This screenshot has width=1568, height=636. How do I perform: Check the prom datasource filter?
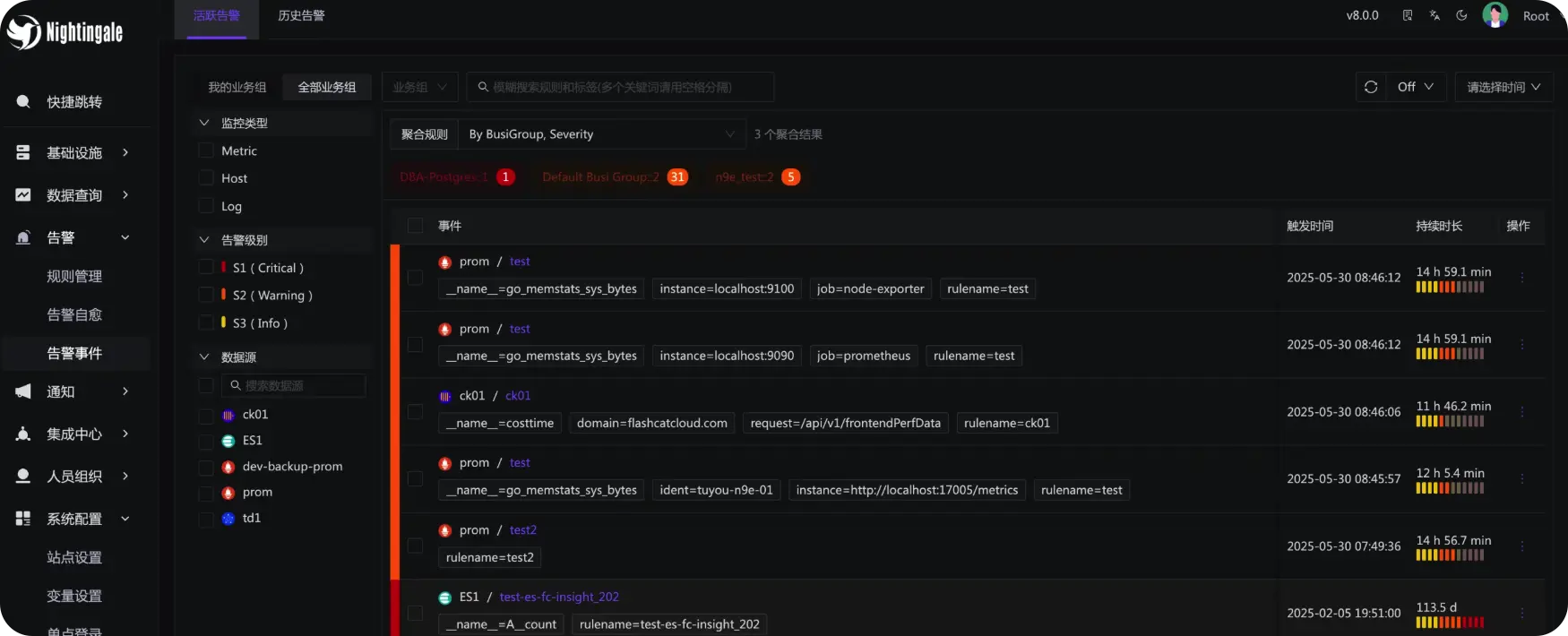click(205, 493)
